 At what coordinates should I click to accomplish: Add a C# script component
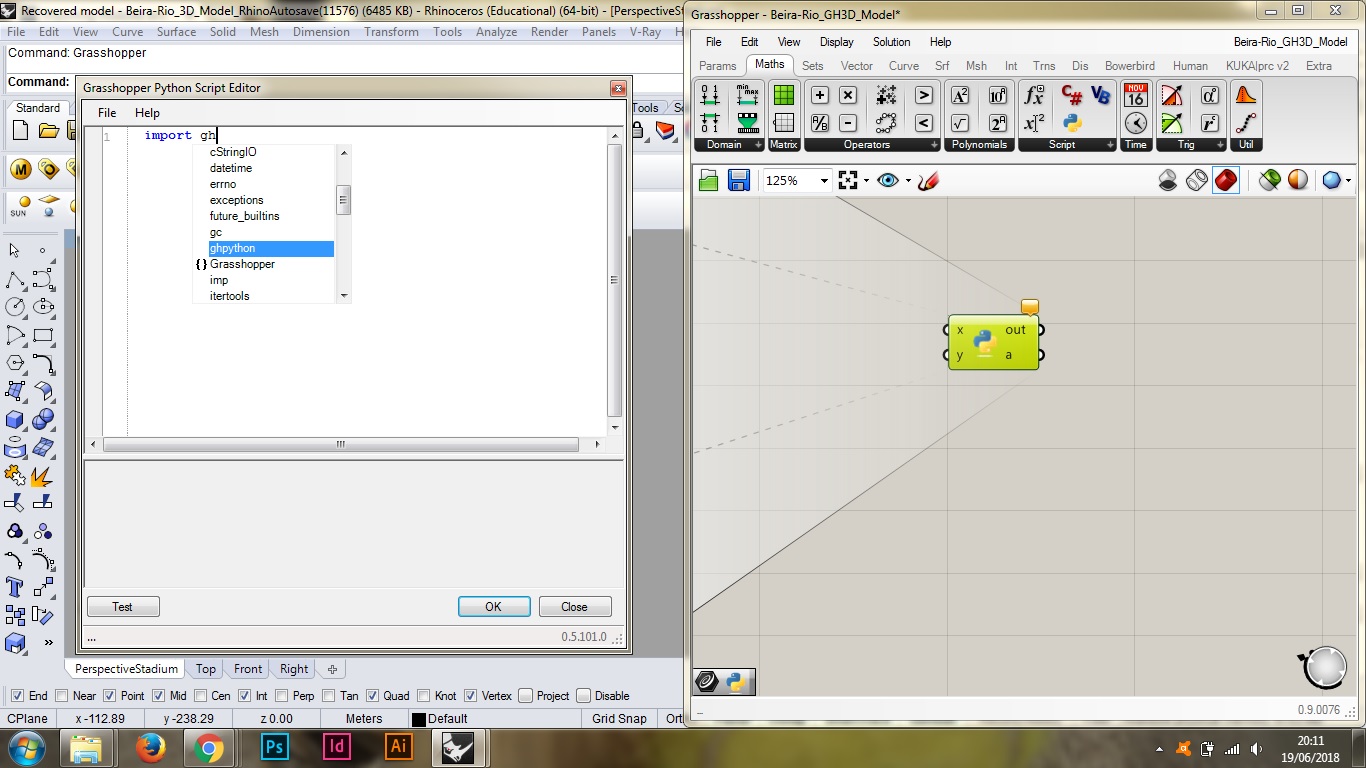pos(1072,96)
